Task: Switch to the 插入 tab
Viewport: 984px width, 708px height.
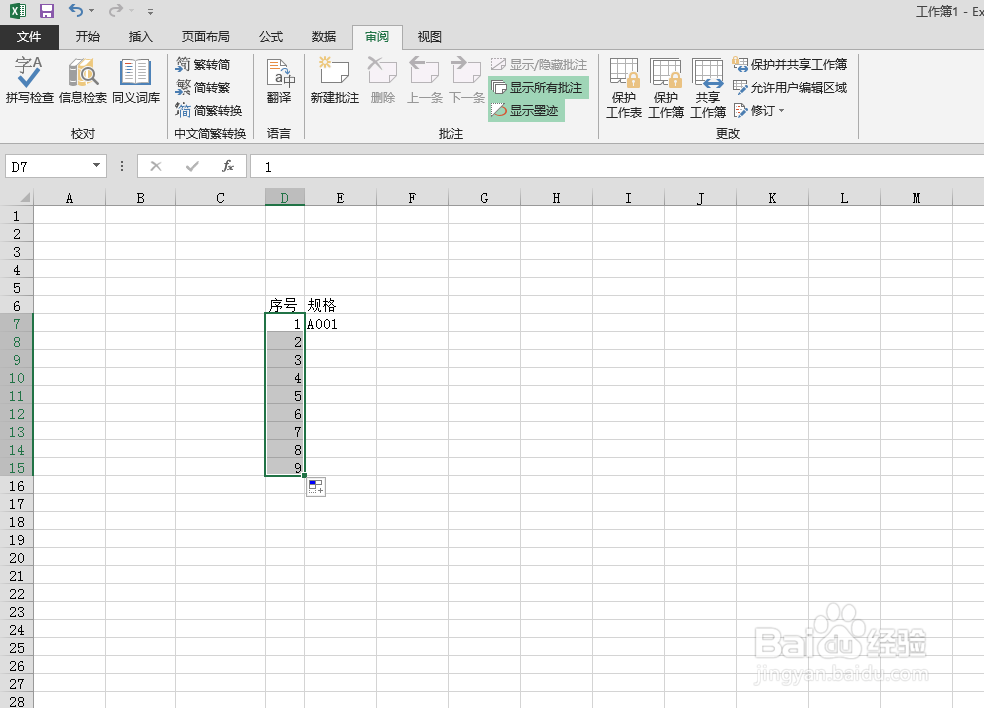Action: click(x=140, y=37)
